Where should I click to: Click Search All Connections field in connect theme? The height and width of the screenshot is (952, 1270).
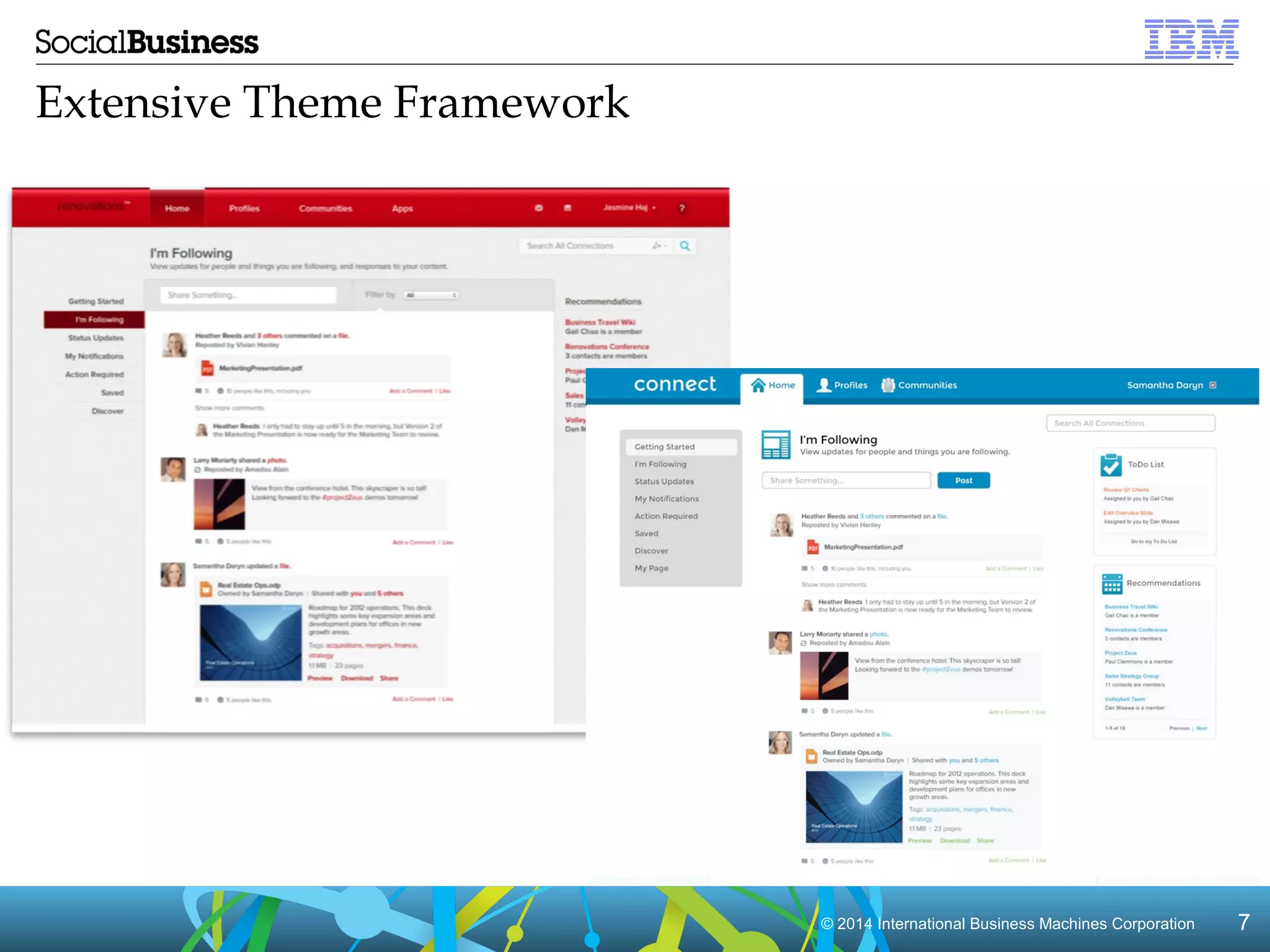coord(1130,423)
